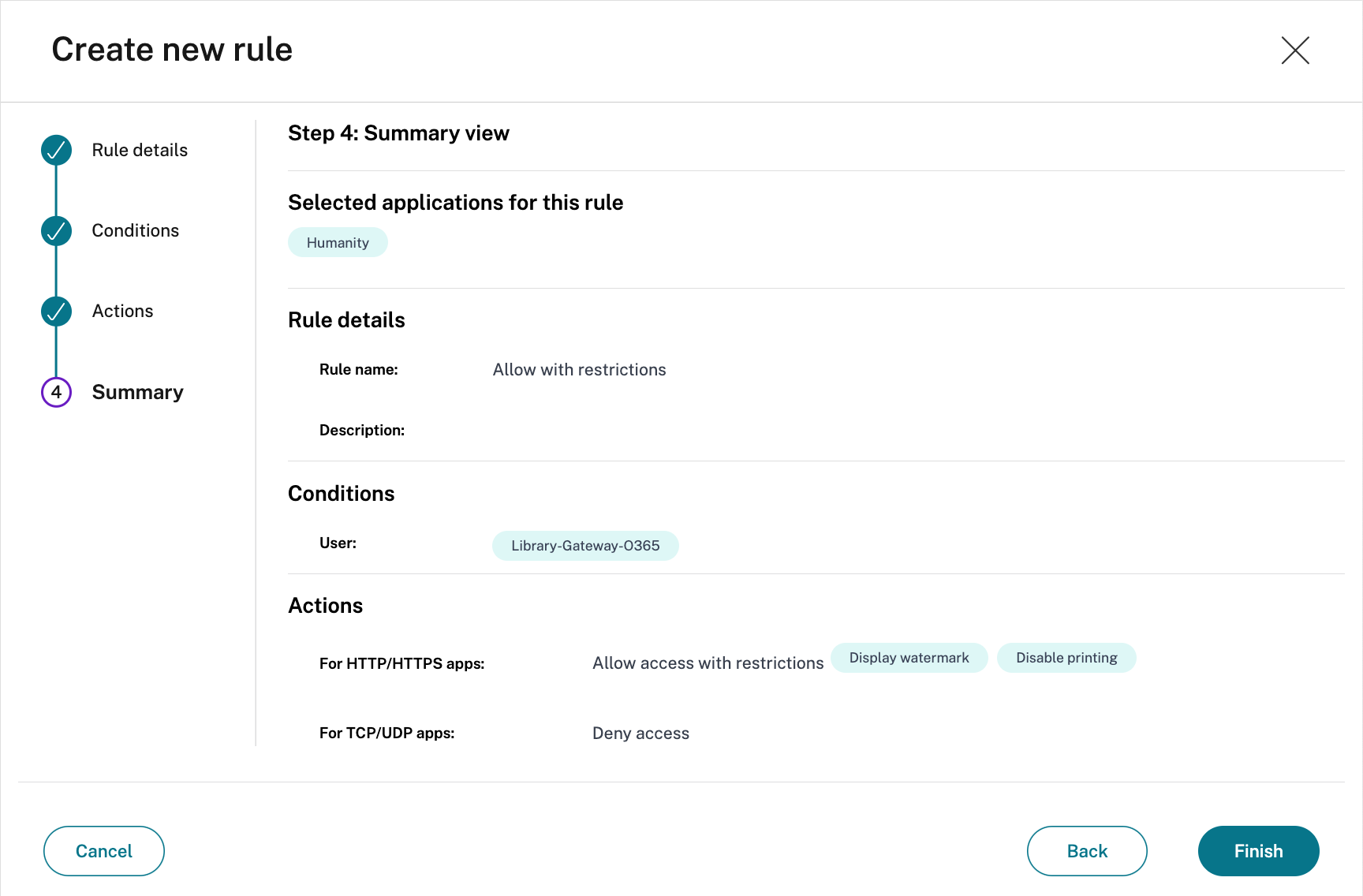Click the Actions step checkmark icon
The height and width of the screenshot is (896, 1363).
pos(56,312)
